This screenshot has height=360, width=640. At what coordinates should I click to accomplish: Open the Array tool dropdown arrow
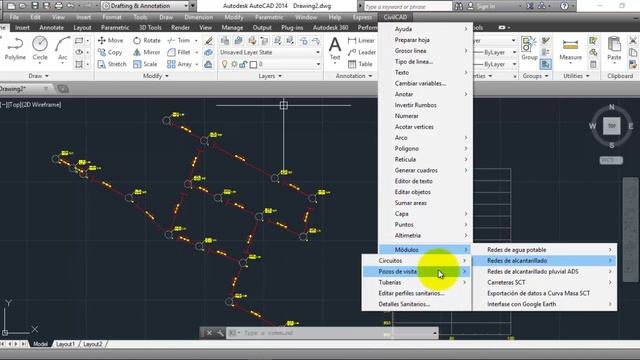(197, 64)
